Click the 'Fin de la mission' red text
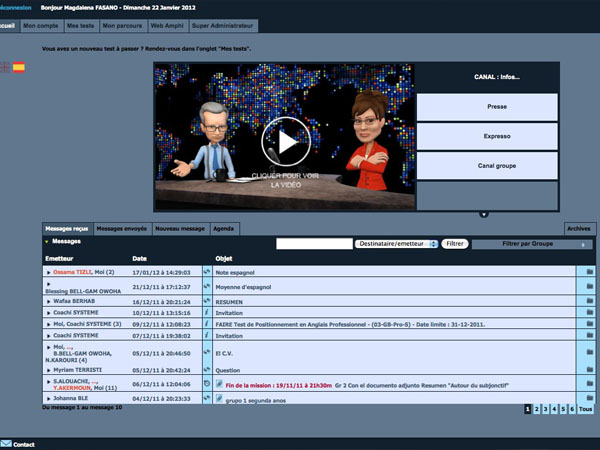The width and height of the screenshot is (600, 450). (x=279, y=385)
